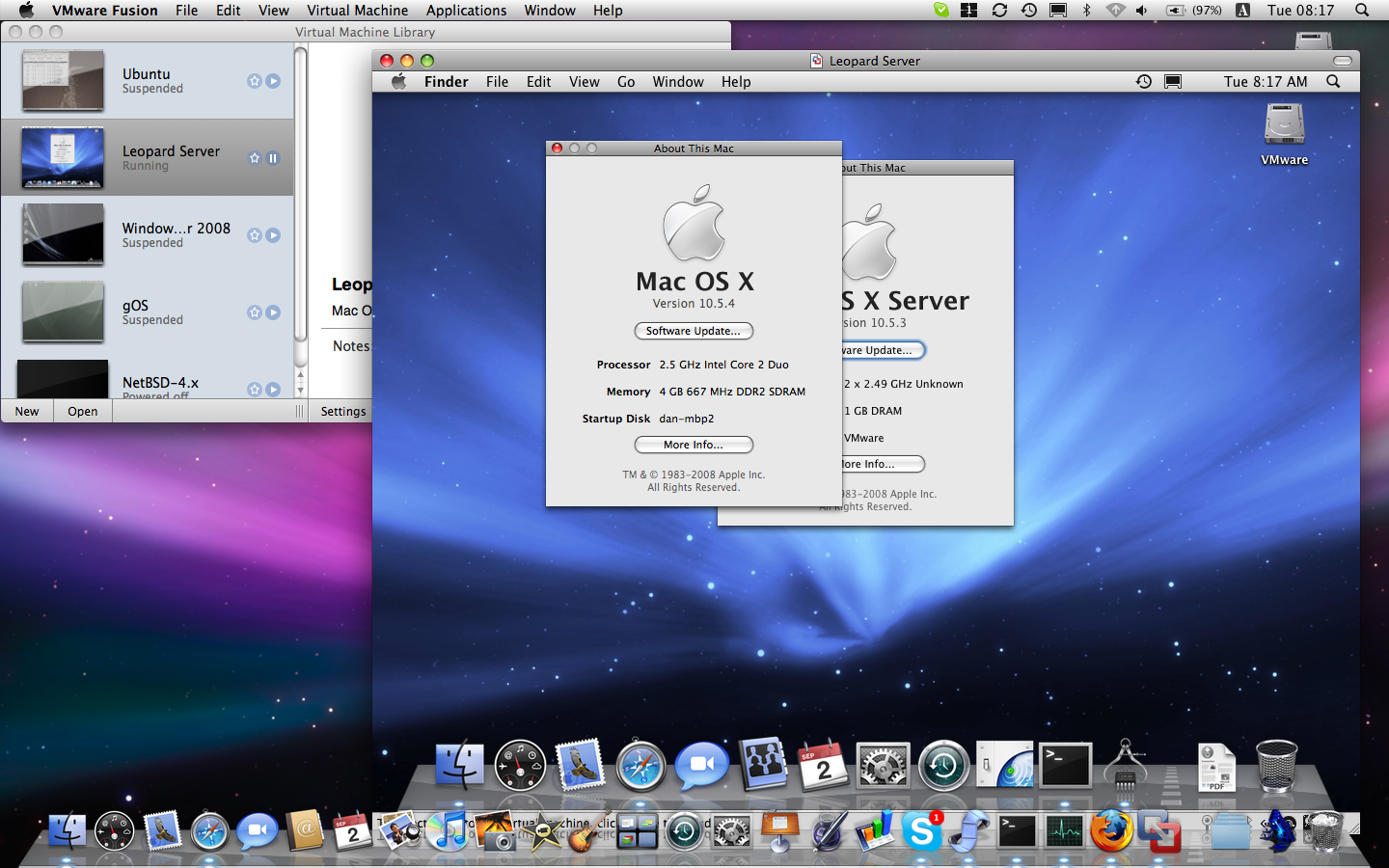Click the Version 10.5.4 text

click(694, 304)
